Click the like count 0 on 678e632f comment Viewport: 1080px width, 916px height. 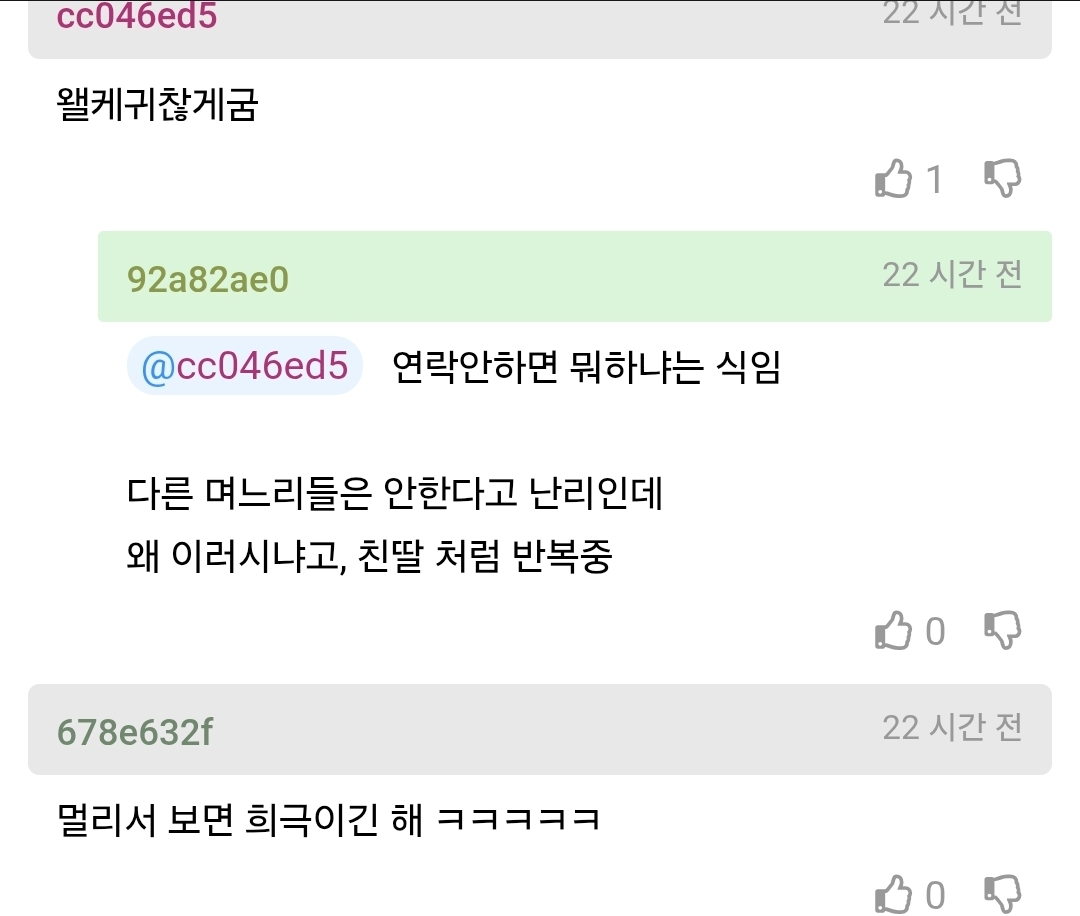coord(935,895)
